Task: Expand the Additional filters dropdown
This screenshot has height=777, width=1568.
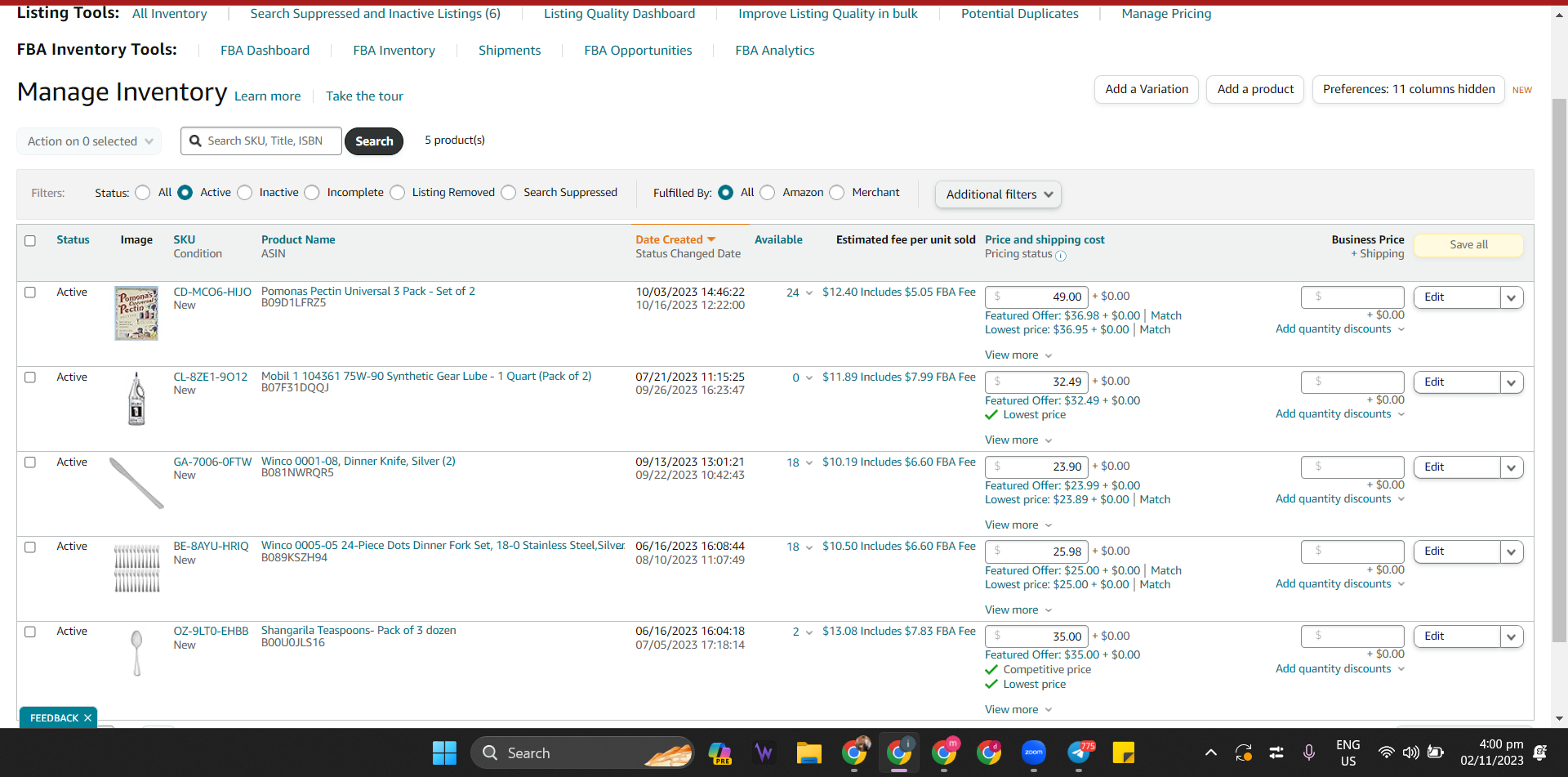Action: point(998,194)
